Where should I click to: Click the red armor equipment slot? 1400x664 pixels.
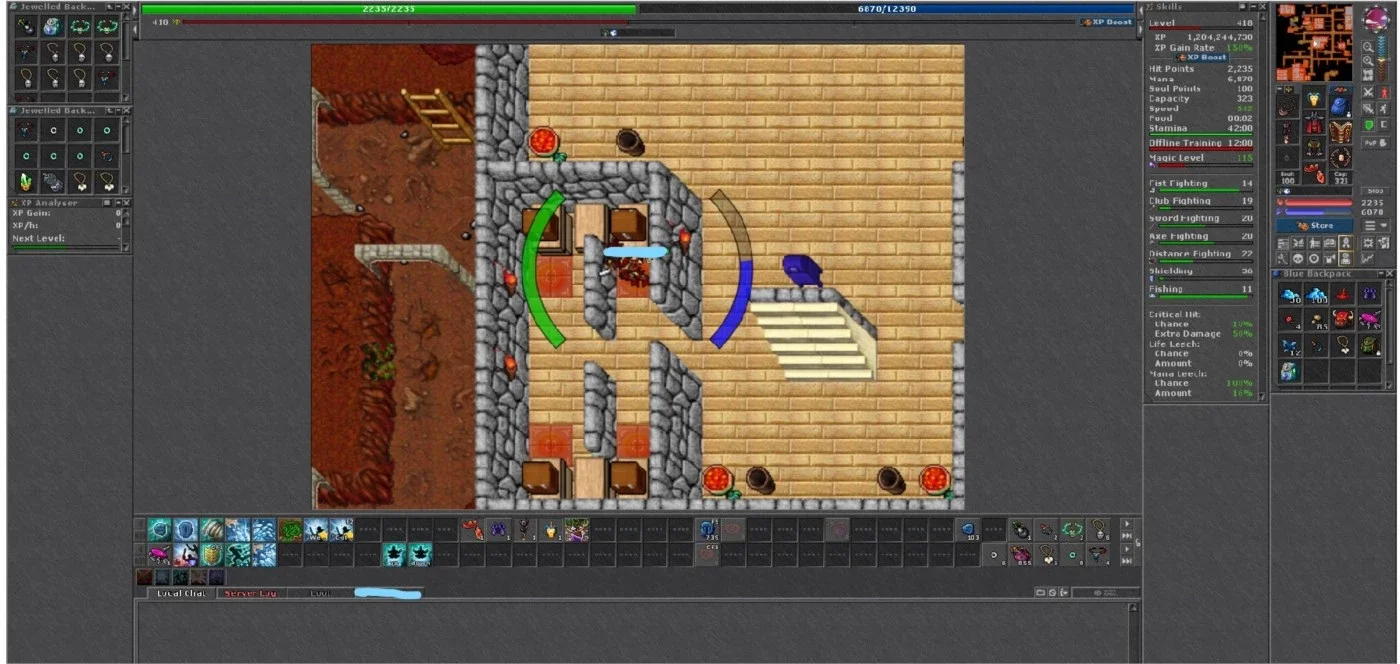point(1315,124)
